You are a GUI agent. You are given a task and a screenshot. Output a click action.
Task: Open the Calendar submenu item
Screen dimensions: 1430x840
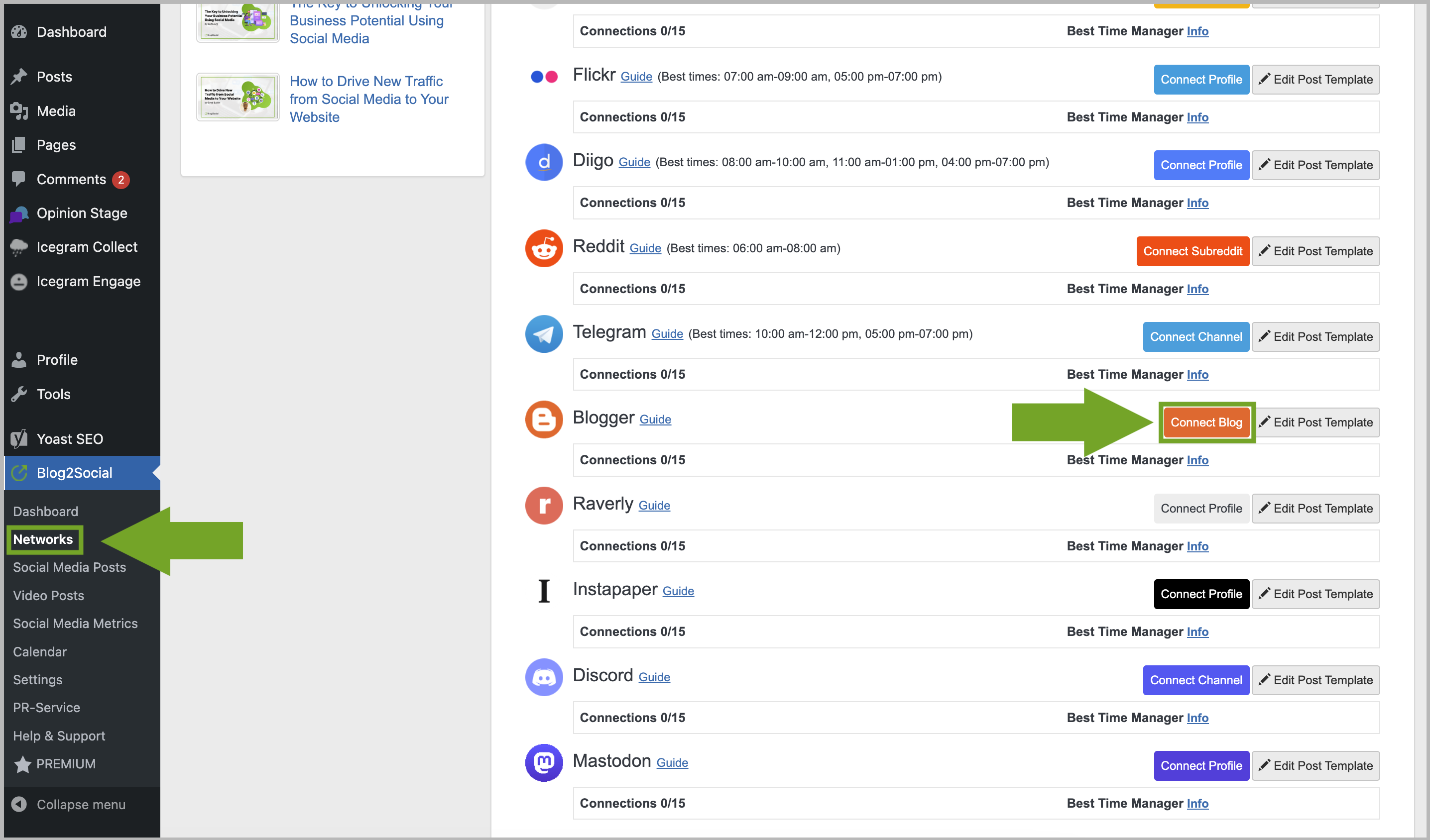[x=40, y=652]
